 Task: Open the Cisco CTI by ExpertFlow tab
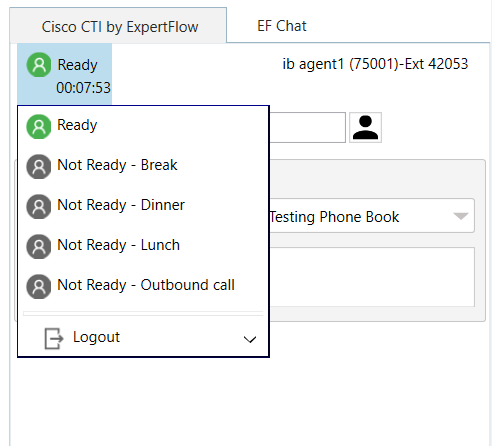118,26
